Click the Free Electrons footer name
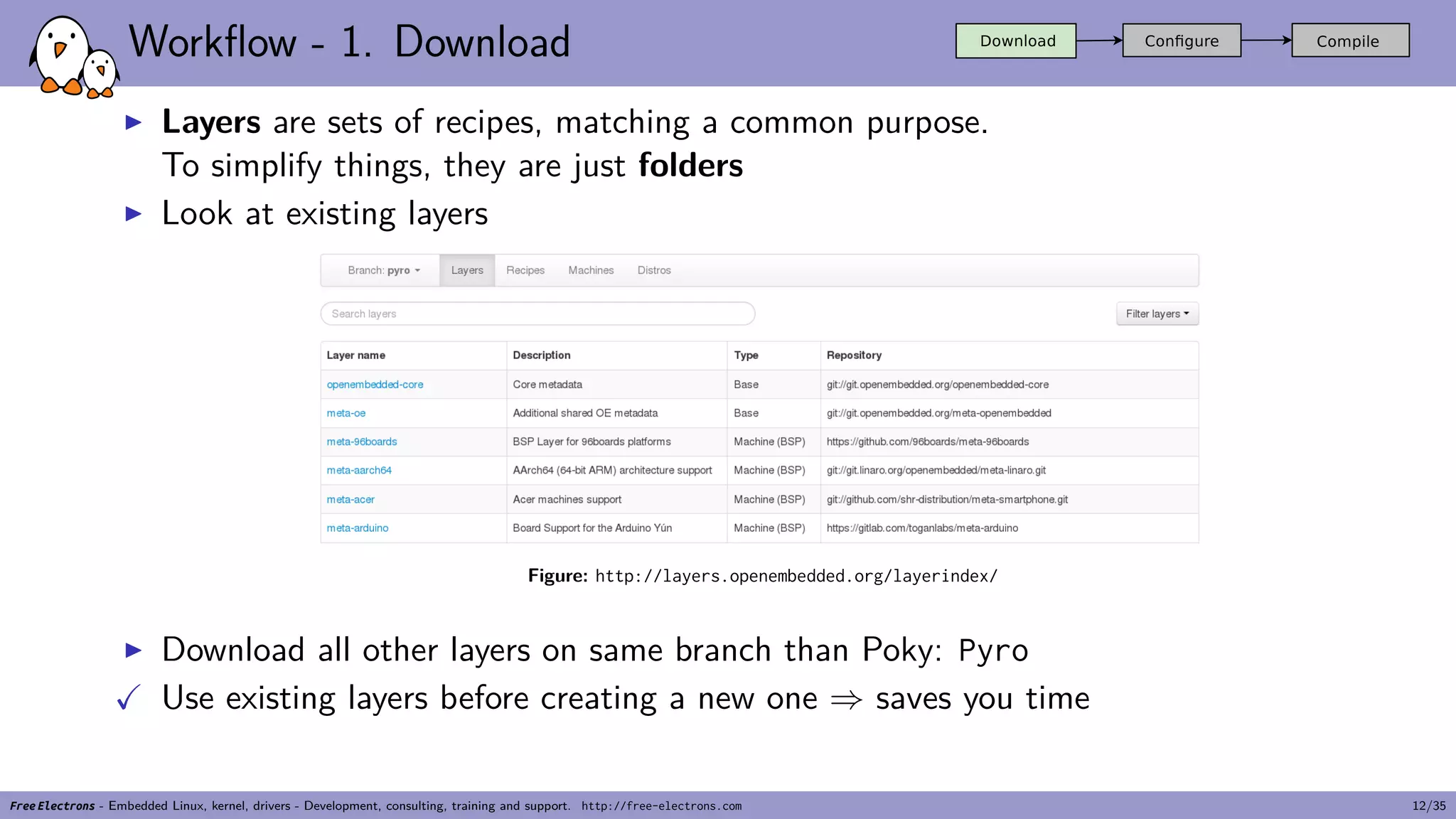The width and height of the screenshot is (1456, 819). [52, 805]
